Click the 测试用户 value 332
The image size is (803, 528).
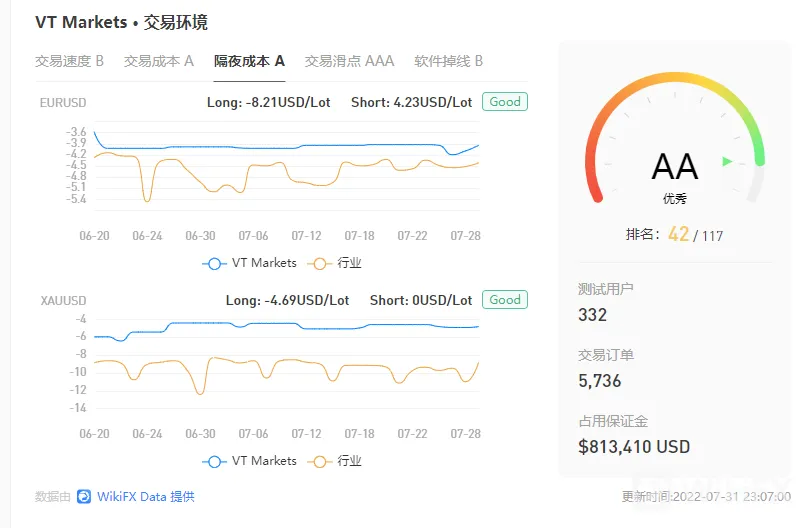593,314
